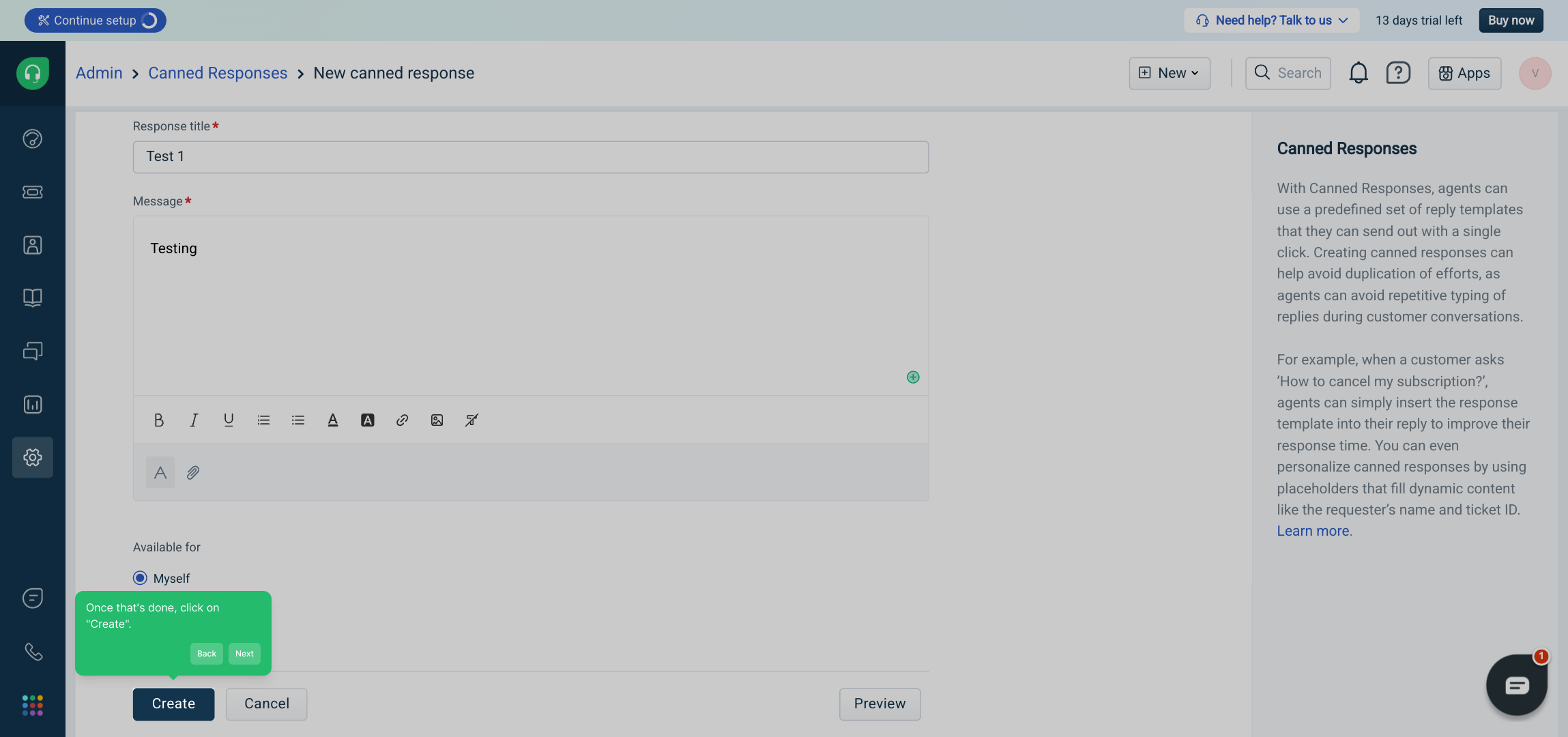Insert placeholder with green plus icon
The image size is (1568, 737).
point(912,377)
